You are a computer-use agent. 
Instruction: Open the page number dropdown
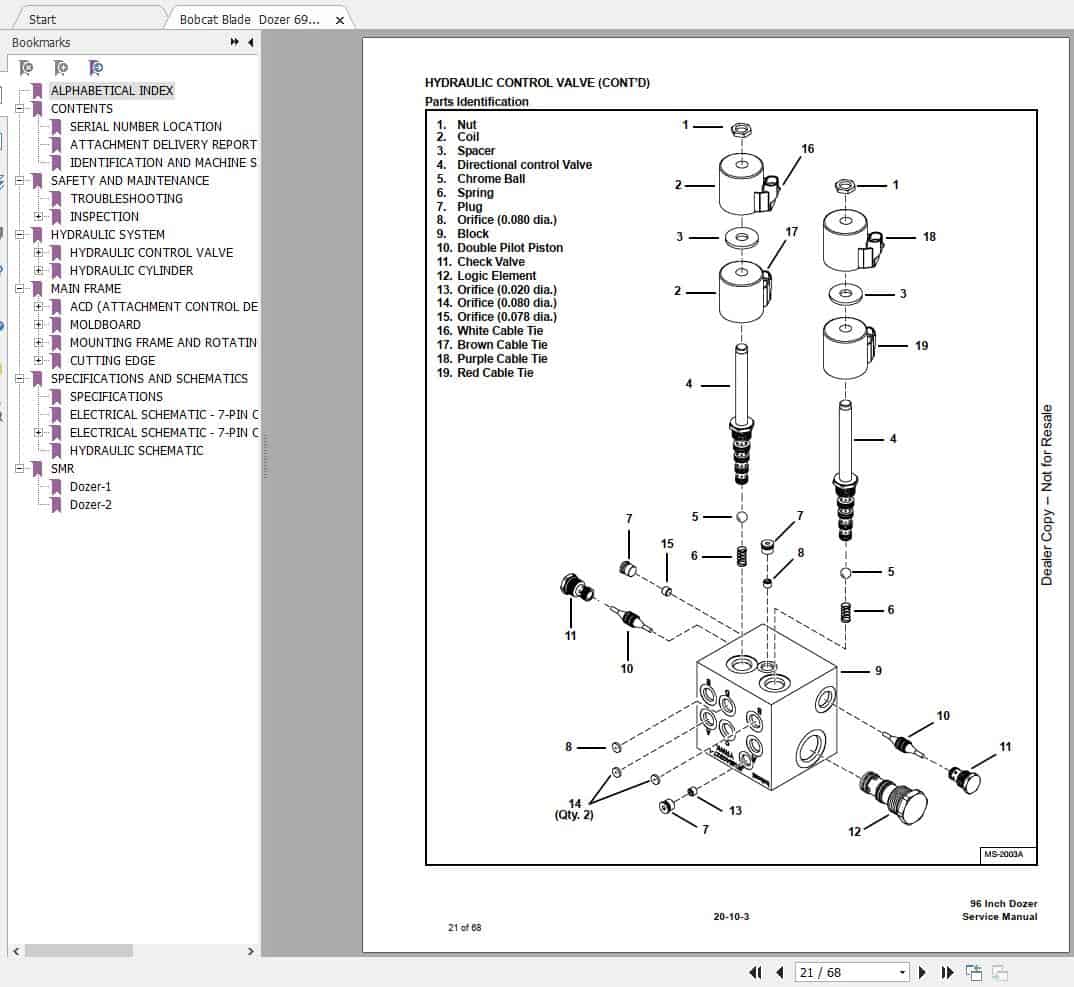pyautogui.click(x=903, y=971)
